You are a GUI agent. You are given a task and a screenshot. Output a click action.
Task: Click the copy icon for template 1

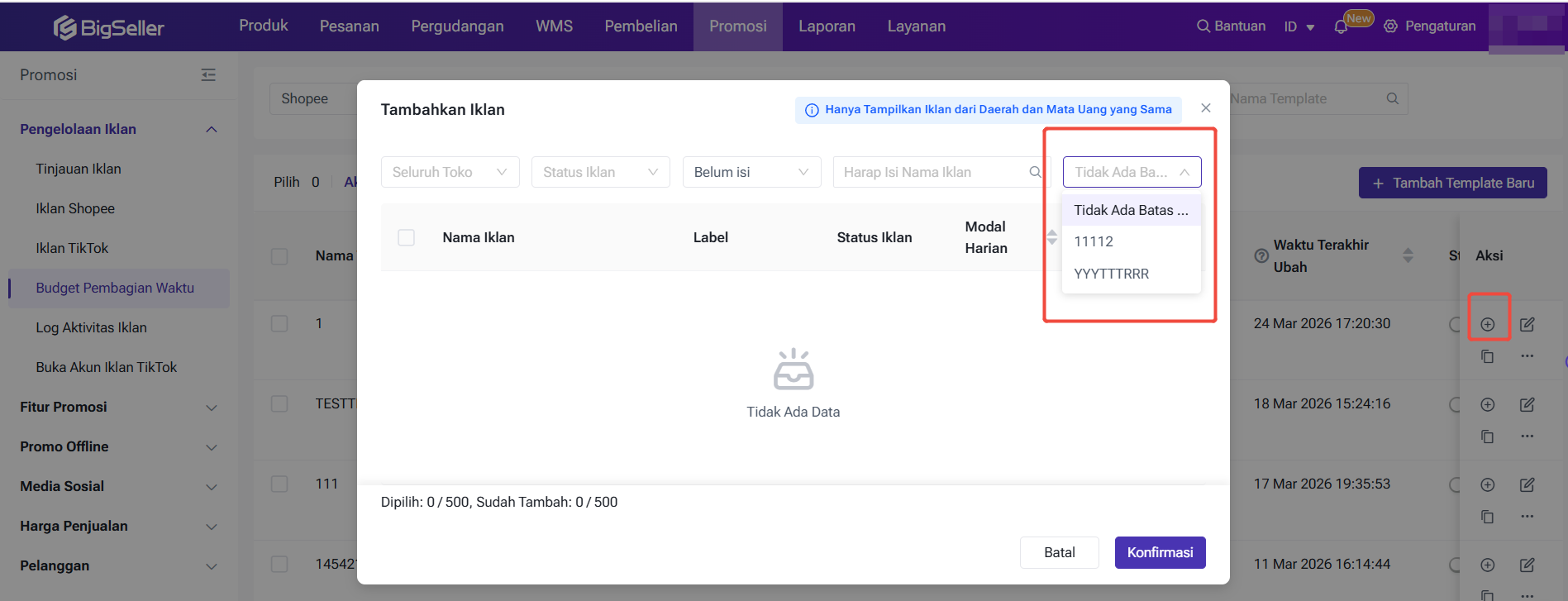tap(1487, 356)
